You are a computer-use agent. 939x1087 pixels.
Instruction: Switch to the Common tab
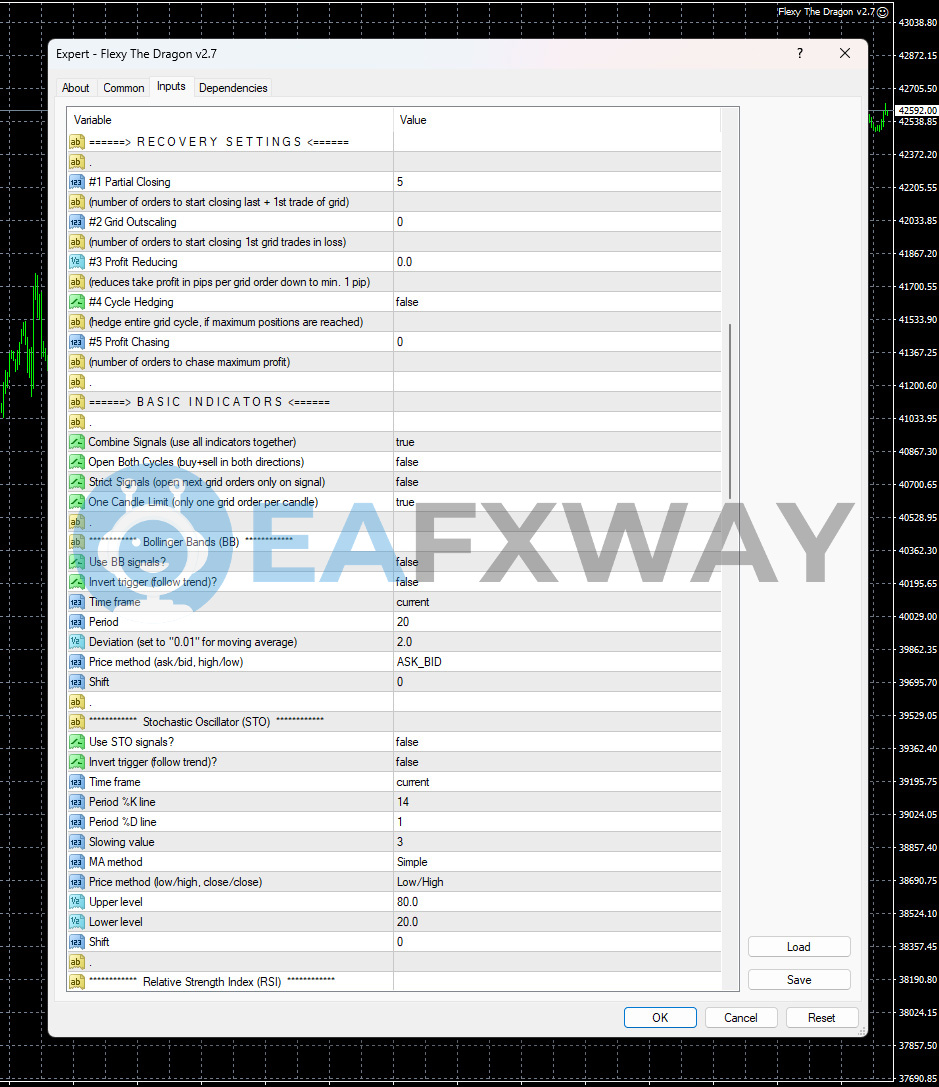124,88
